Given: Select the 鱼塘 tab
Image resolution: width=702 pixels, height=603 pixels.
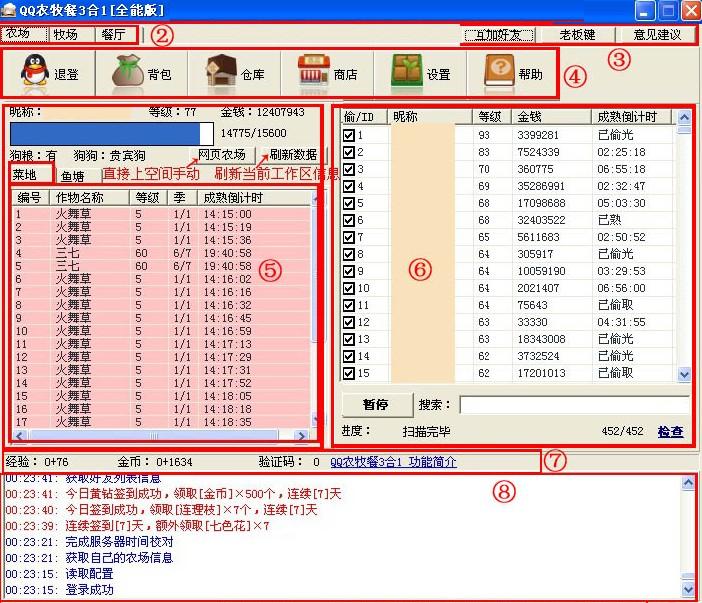Looking at the screenshot, I should point(78,176).
